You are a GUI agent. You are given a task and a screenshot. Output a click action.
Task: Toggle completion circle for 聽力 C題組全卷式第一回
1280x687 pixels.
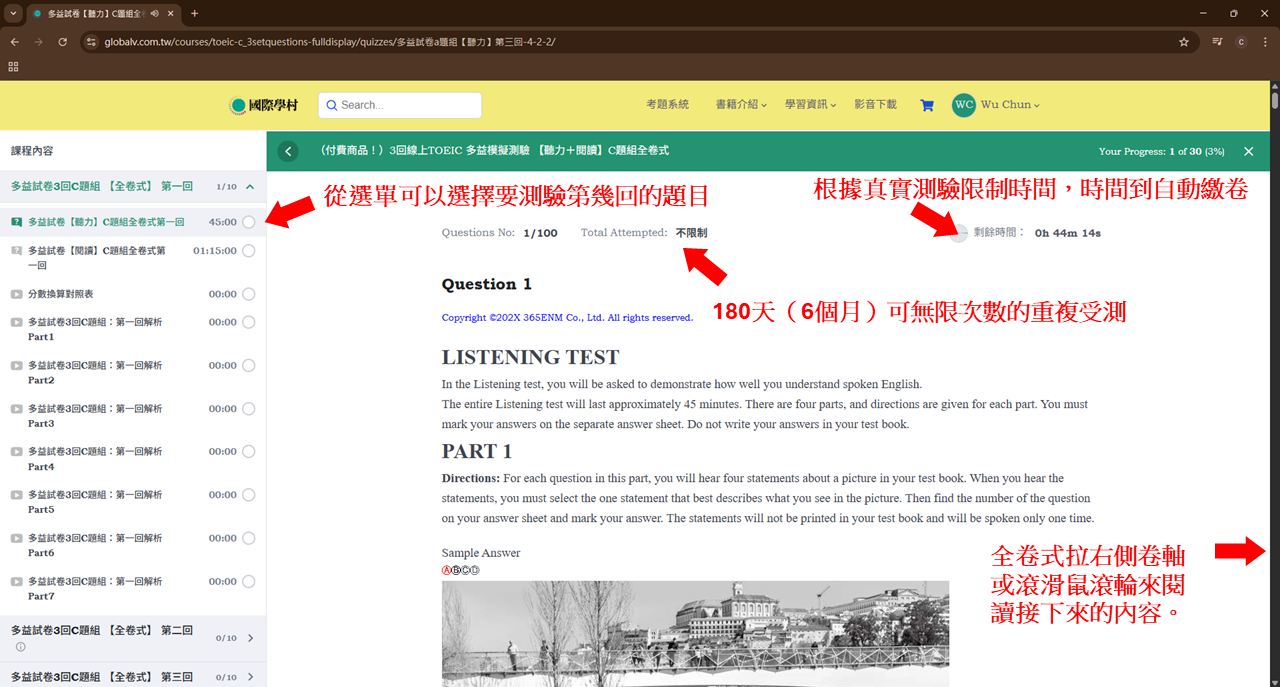click(248, 222)
